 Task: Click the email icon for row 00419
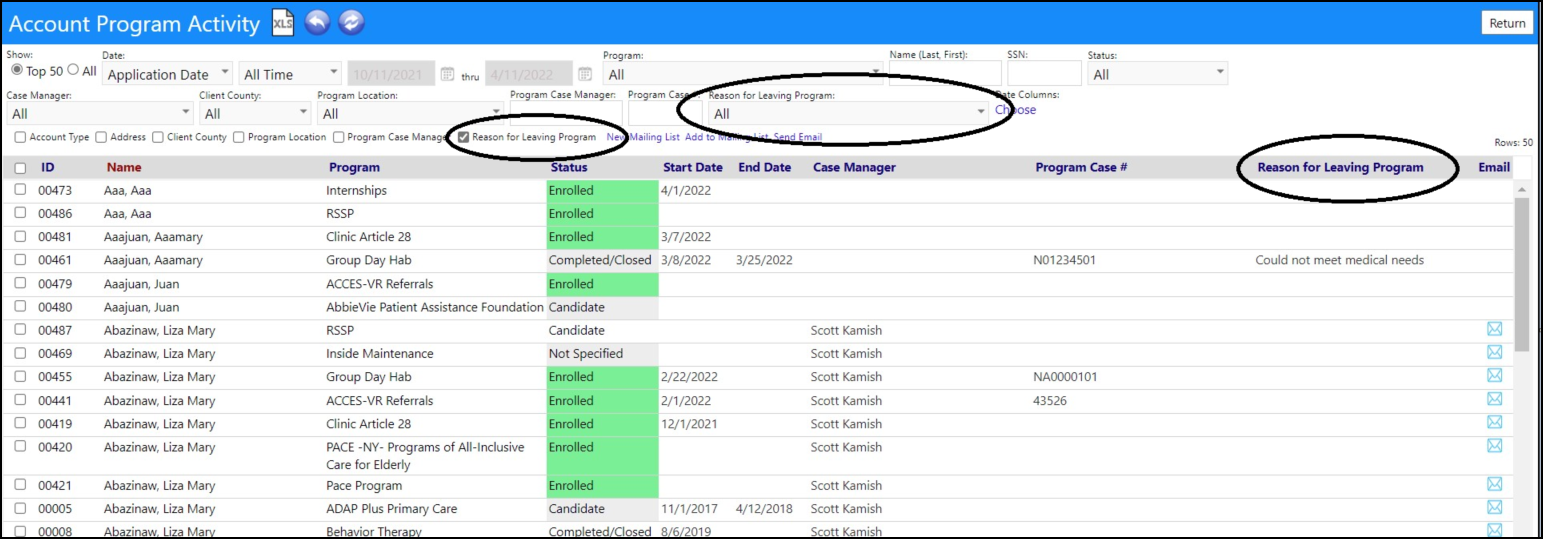coord(1495,423)
